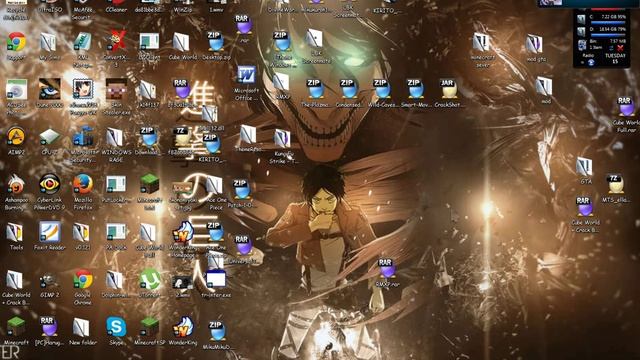
Task: Open the GTA folder
Action: click(584, 167)
